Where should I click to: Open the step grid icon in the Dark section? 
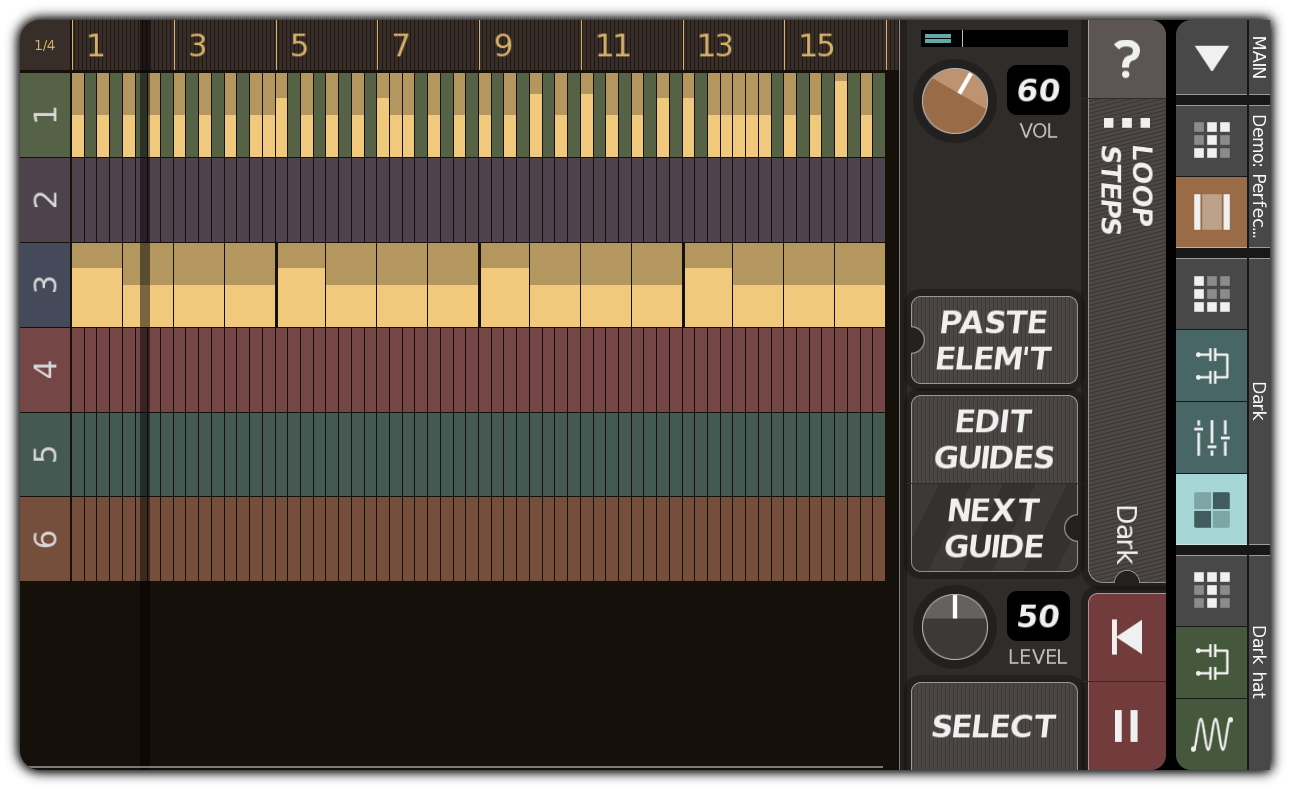(x=1211, y=294)
